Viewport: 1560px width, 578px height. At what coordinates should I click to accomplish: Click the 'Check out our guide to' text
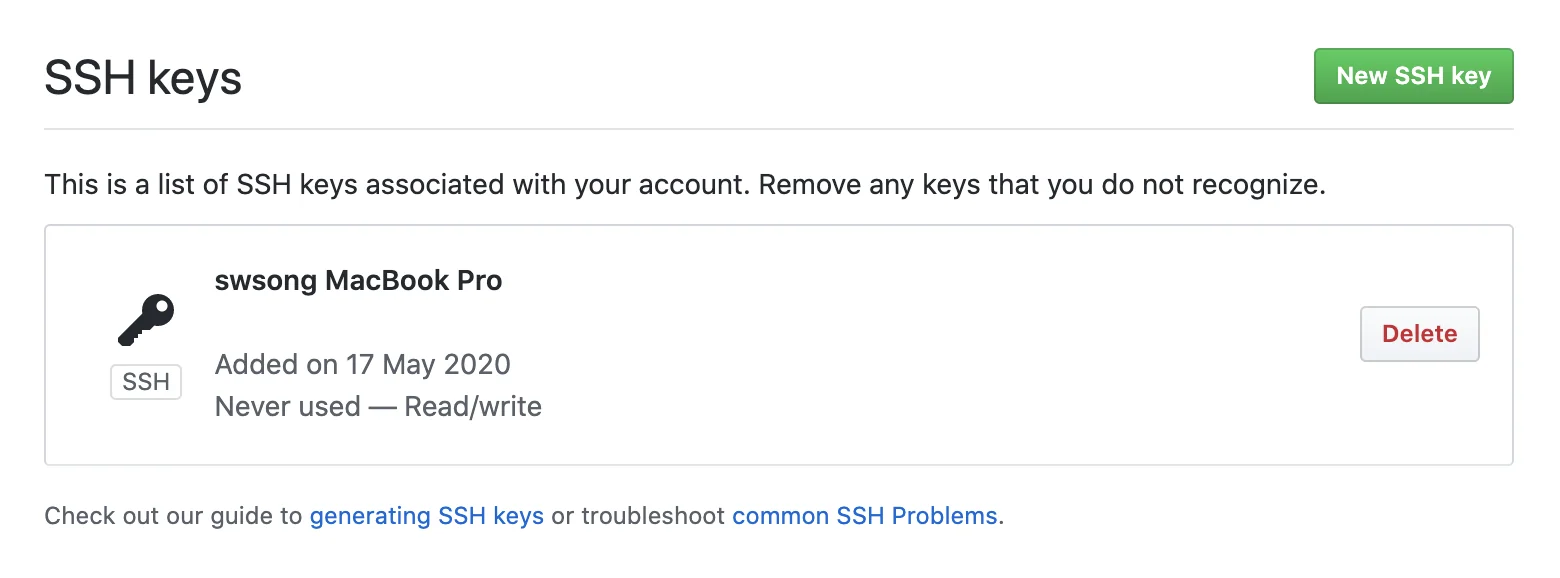pos(173,516)
